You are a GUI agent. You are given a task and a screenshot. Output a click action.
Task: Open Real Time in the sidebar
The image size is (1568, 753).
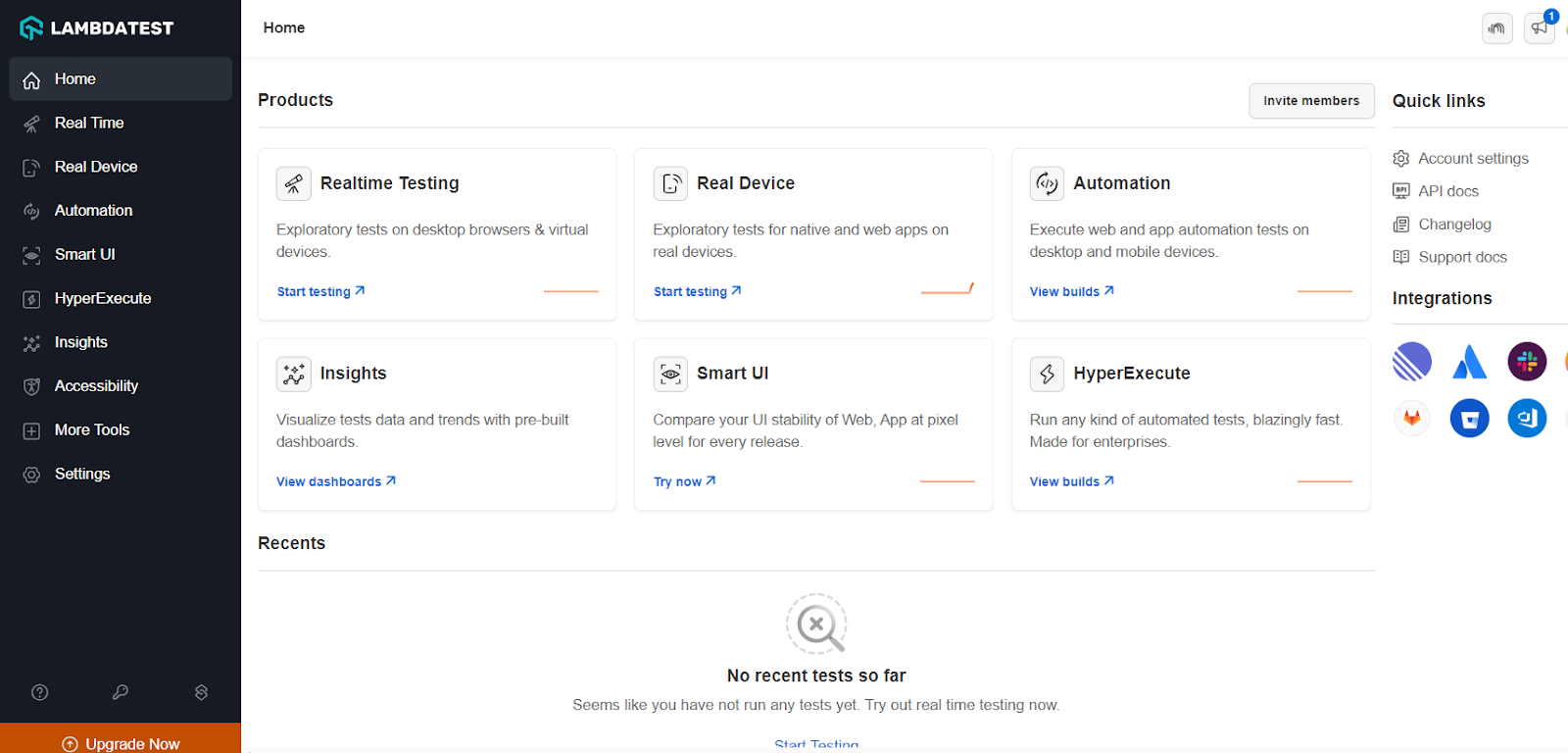click(121, 123)
